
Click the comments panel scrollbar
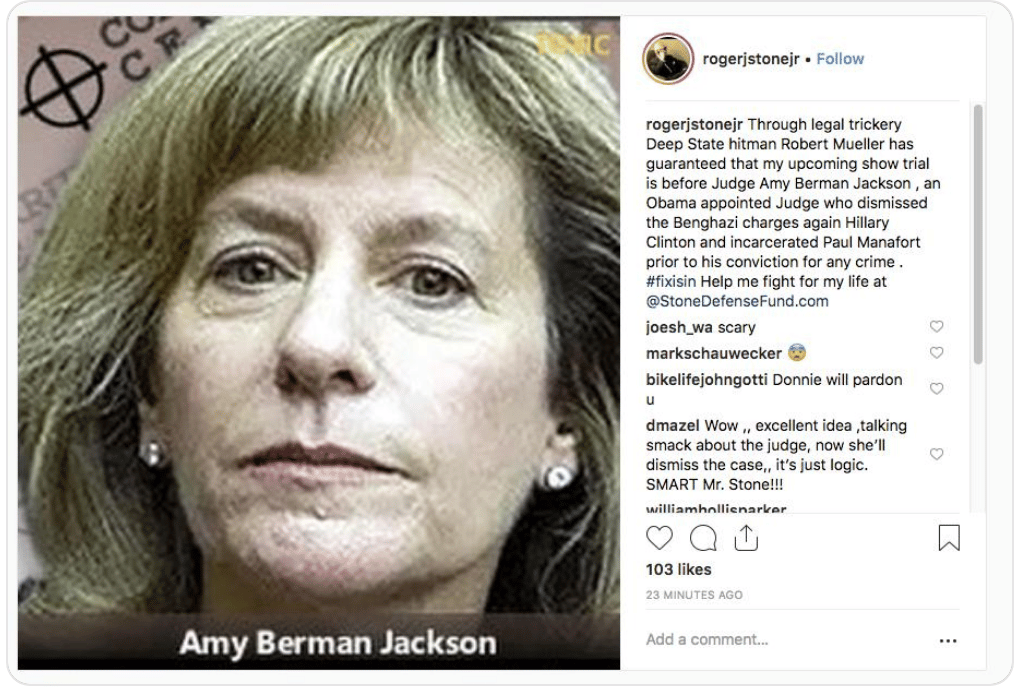978,233
